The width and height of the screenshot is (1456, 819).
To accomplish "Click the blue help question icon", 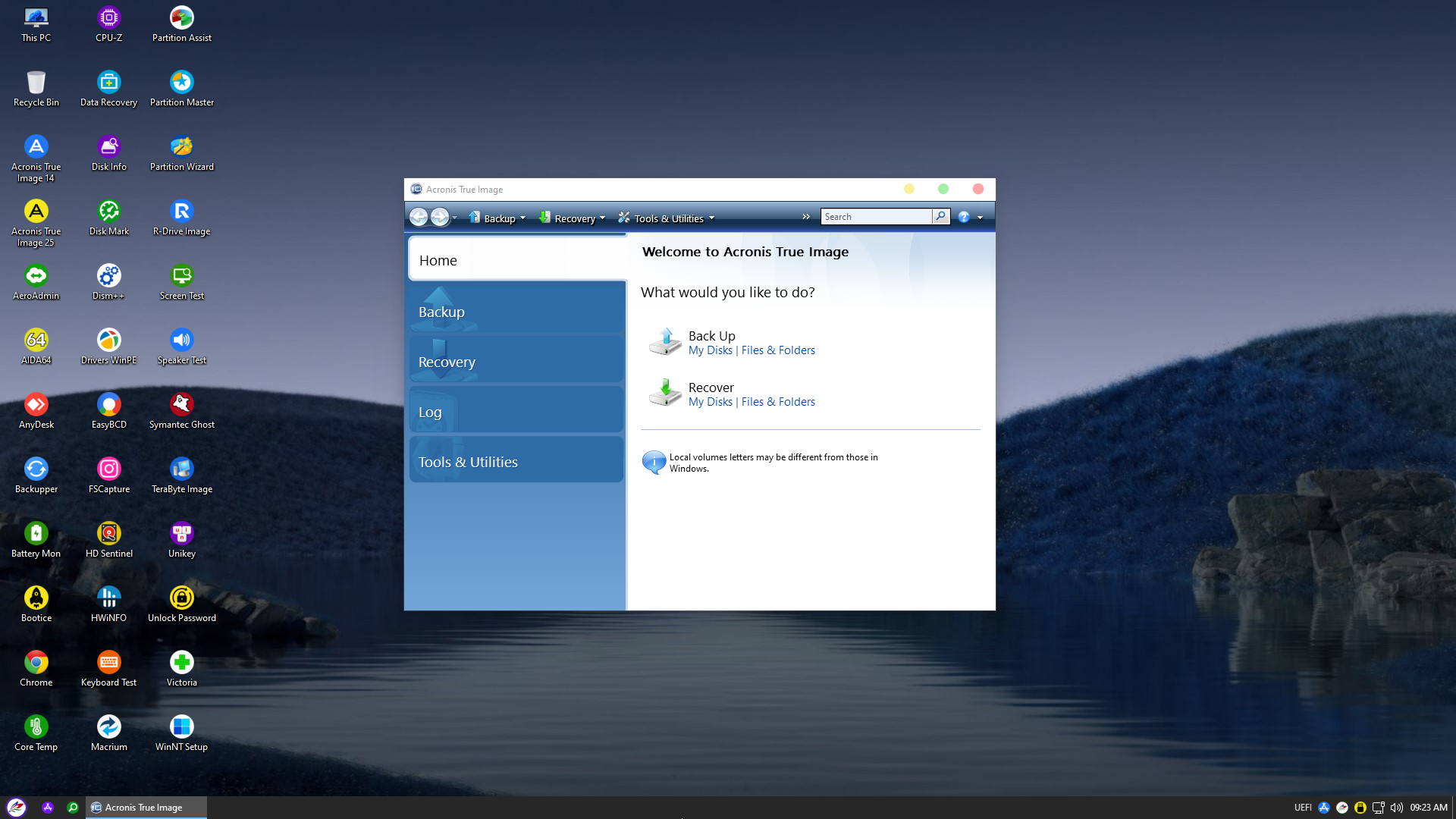I will click(963, 217).
